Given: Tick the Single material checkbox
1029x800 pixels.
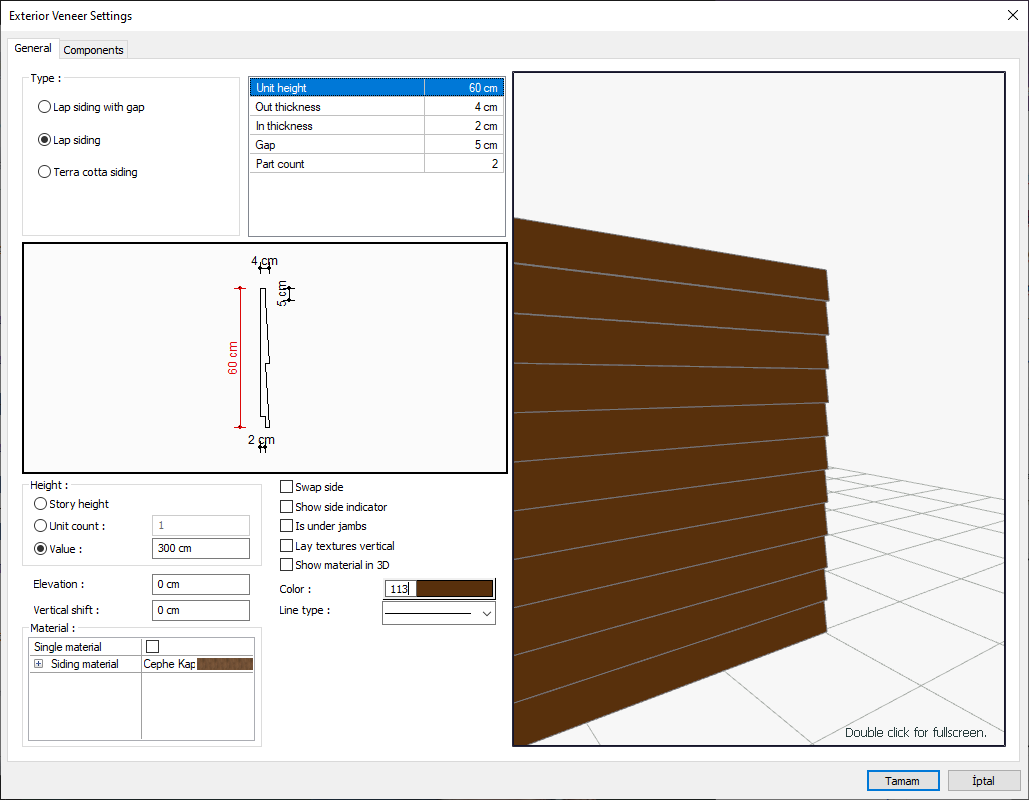Looking at the screenshot, I should coord(153,647).
